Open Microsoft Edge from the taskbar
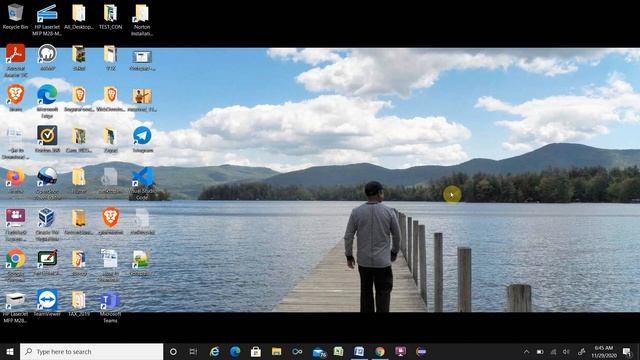 [235, 352]
